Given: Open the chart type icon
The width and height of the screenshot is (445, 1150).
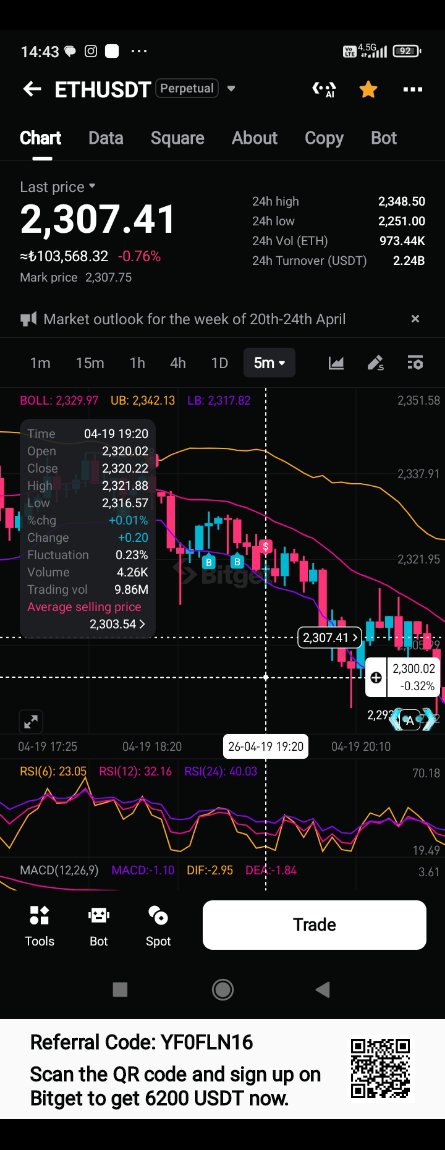Looking at the screenshot, I should [x=336, y=363].
